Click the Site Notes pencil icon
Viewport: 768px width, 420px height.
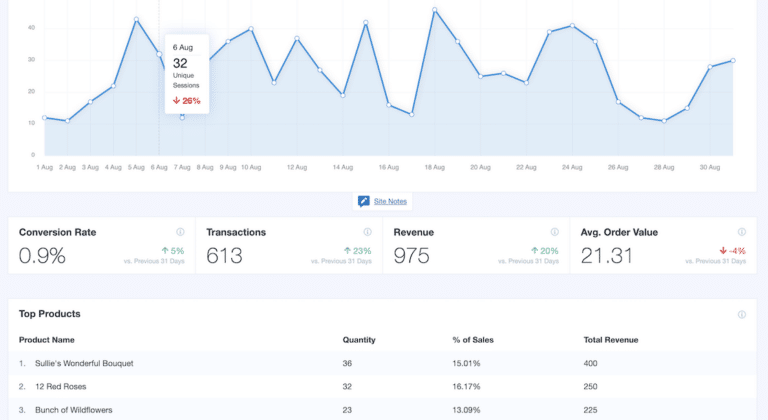pos(363,201)
